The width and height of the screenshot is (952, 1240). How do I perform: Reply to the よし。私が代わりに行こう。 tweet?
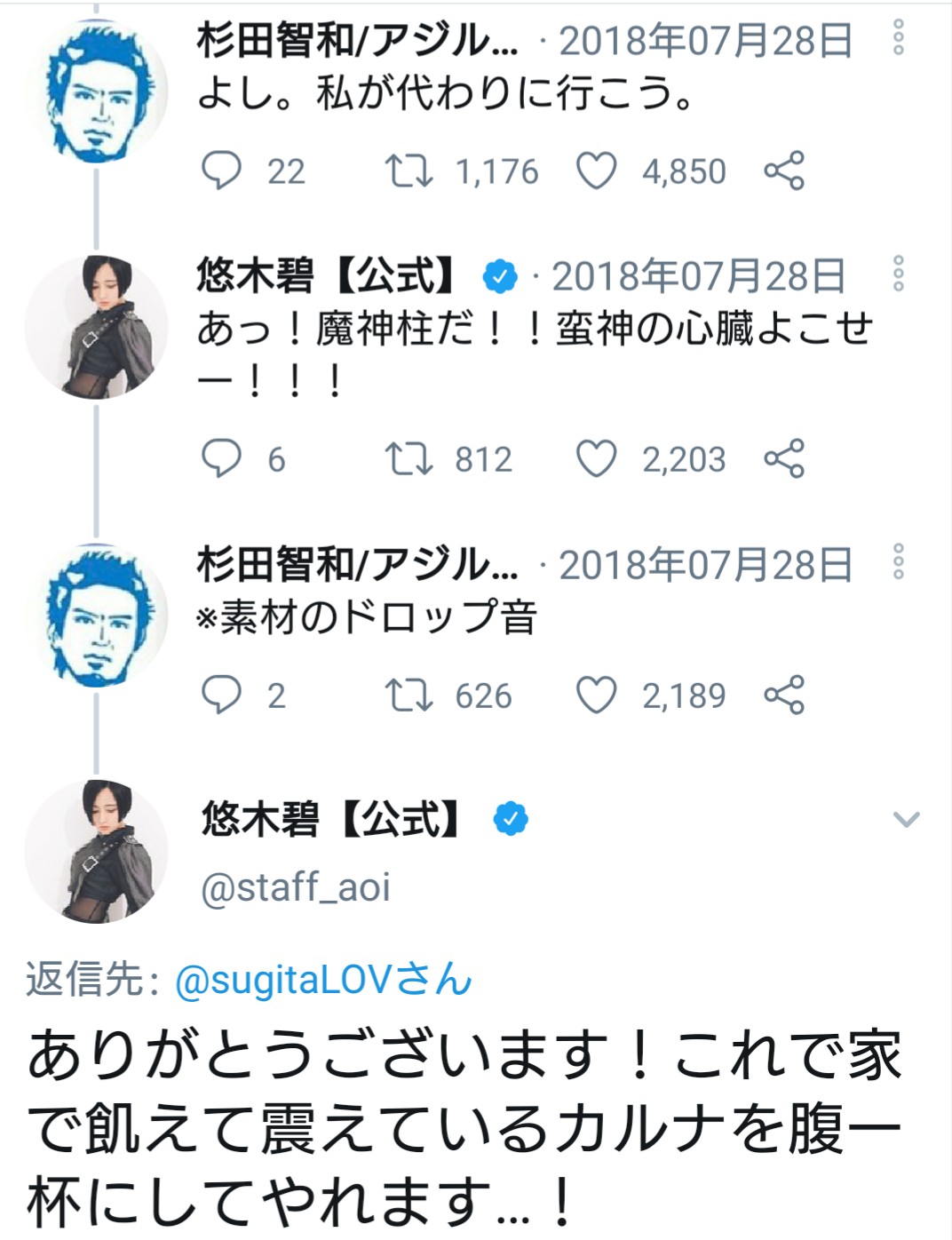point(221,171)
